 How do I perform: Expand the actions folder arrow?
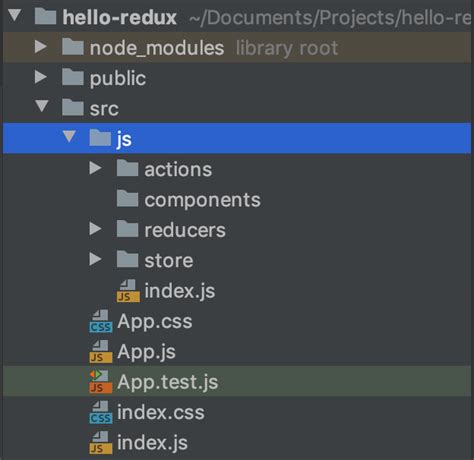(x=96, y=168)
